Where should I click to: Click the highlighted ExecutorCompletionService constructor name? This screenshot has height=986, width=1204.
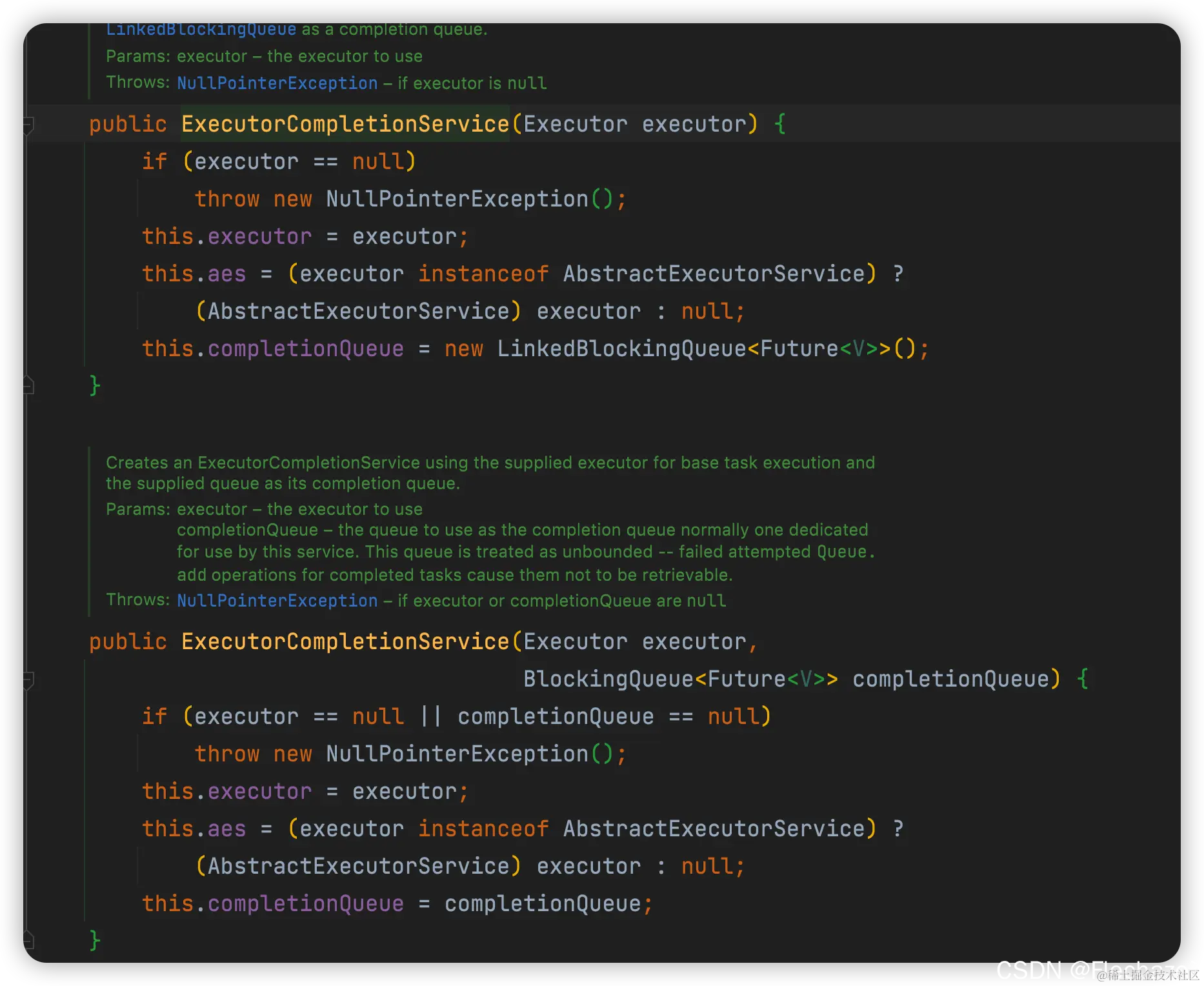(345, 123)
